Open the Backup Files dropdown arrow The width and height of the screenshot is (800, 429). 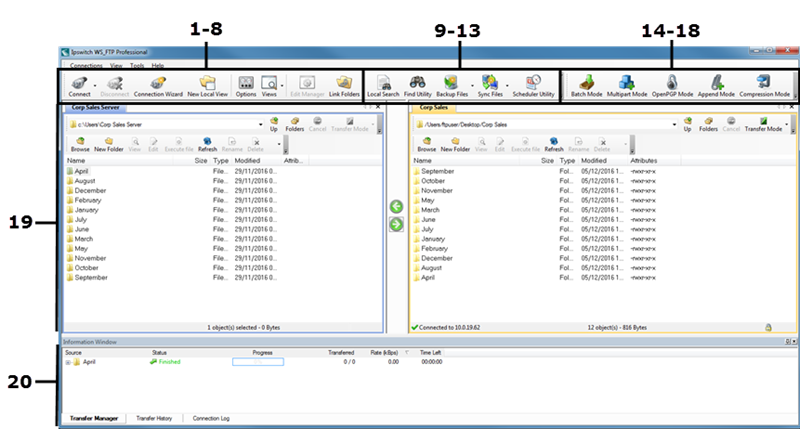click(472, 86)
